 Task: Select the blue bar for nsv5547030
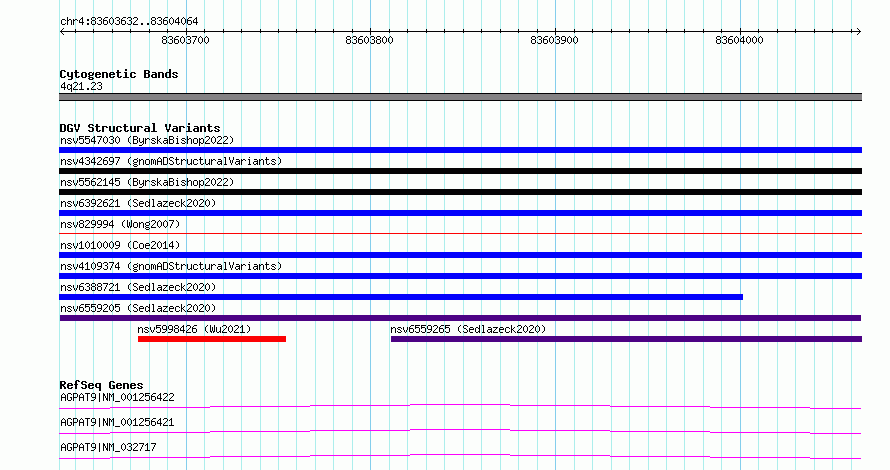click(x=460, y=150)
